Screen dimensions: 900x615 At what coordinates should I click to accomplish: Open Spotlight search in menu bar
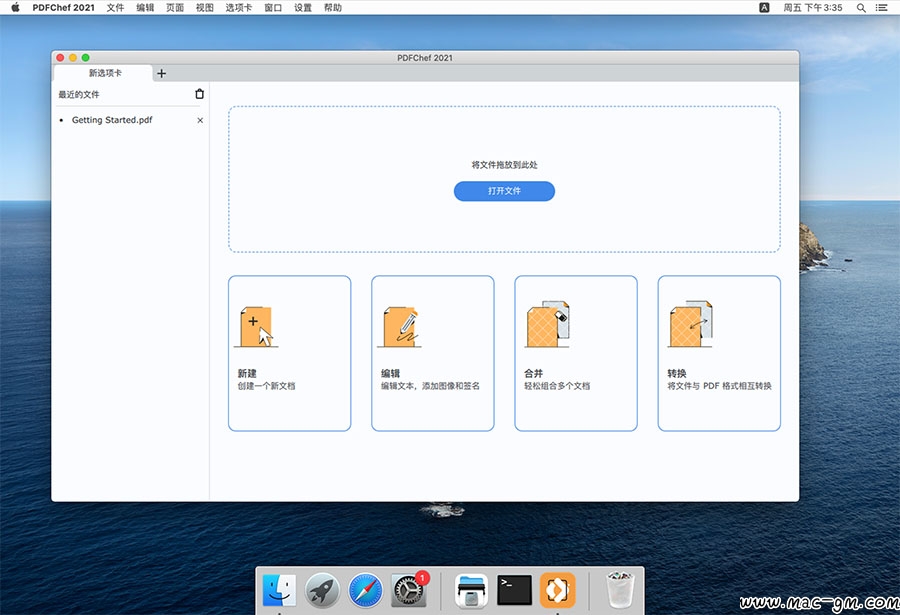point(861,7)
